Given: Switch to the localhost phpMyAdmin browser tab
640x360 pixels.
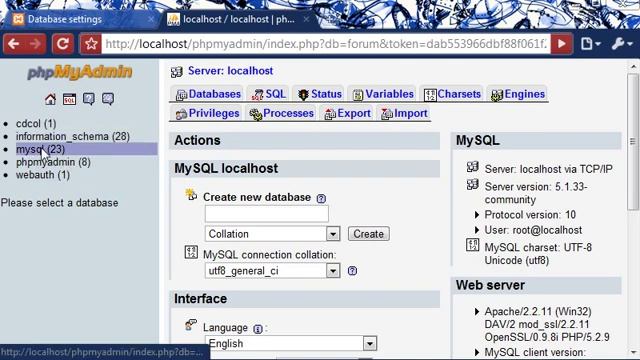Looking at the screenshot, I should tap(239, 19).
